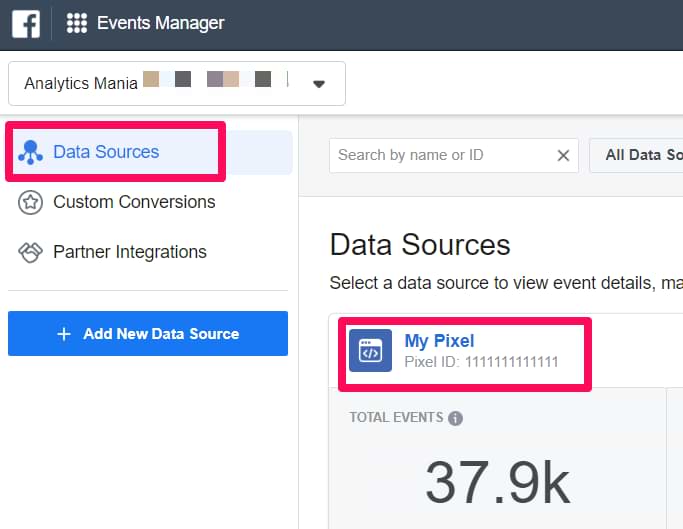Focus the Search by name or ID field
683x529 pixels.
(454, 156)
